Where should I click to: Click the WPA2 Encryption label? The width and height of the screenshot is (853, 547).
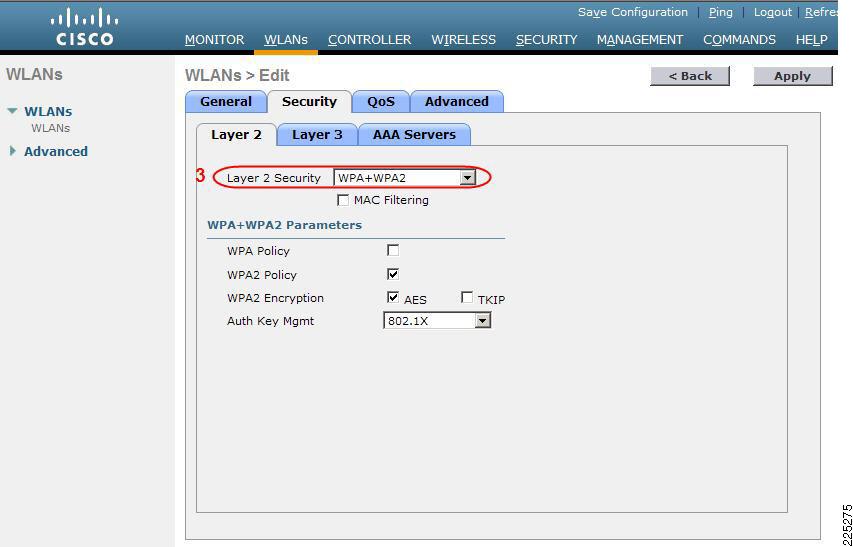pyautogui.click(x=275, y=298)
